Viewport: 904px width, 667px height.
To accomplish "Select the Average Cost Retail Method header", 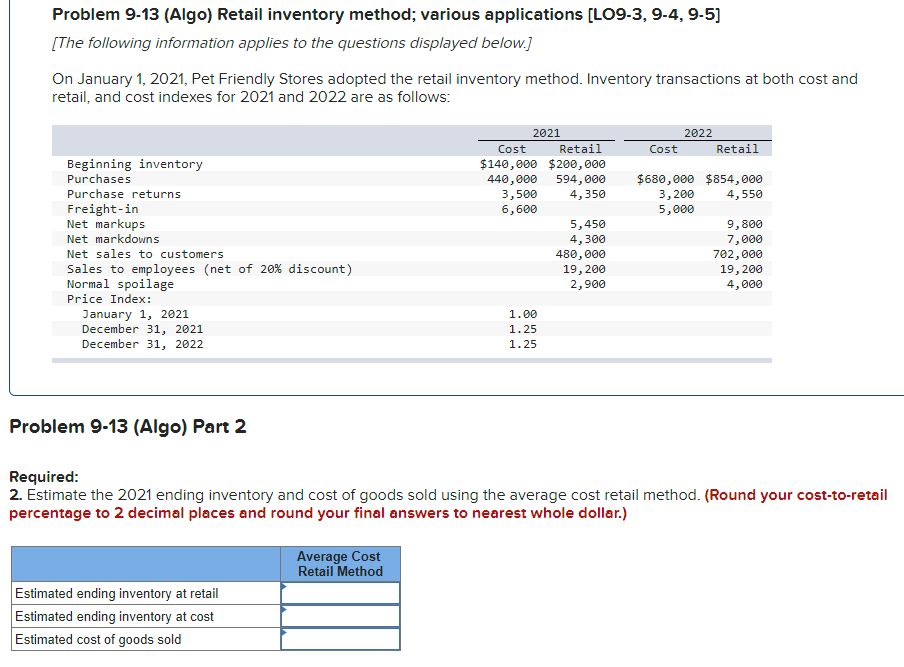I will click(340, 564).
